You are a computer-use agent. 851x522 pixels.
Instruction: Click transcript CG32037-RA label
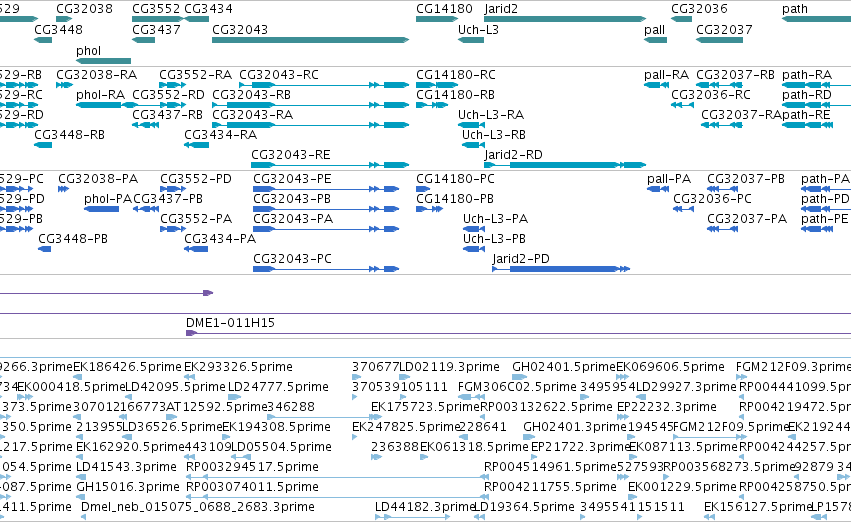(x=741, y=115)
